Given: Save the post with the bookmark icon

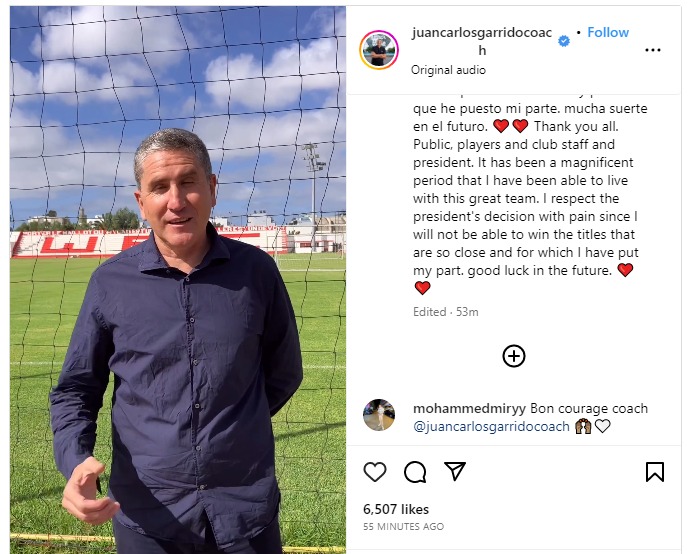Looking at the screenshot, I should tap(655, 472).
